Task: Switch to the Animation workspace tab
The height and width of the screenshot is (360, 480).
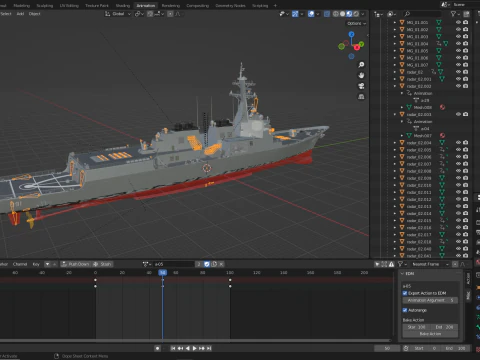Action: [146, 5]
